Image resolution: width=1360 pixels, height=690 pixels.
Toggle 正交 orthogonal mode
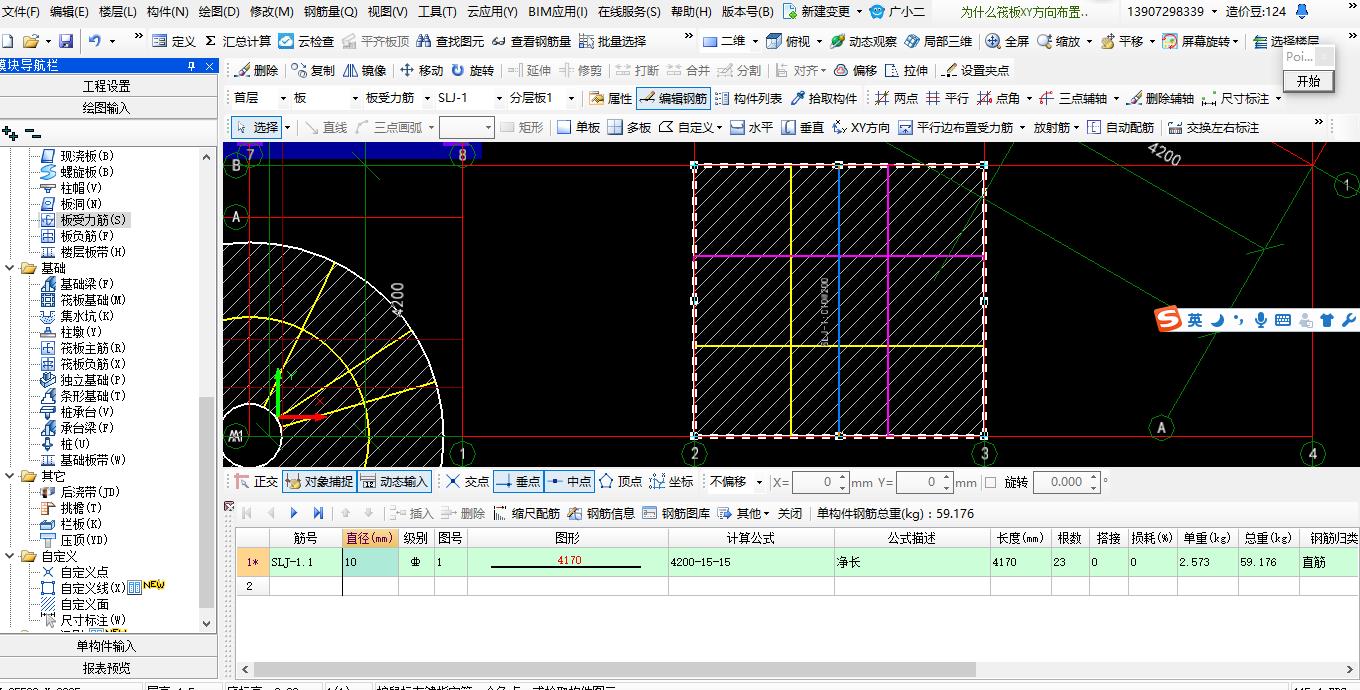[x=256, y=481]
